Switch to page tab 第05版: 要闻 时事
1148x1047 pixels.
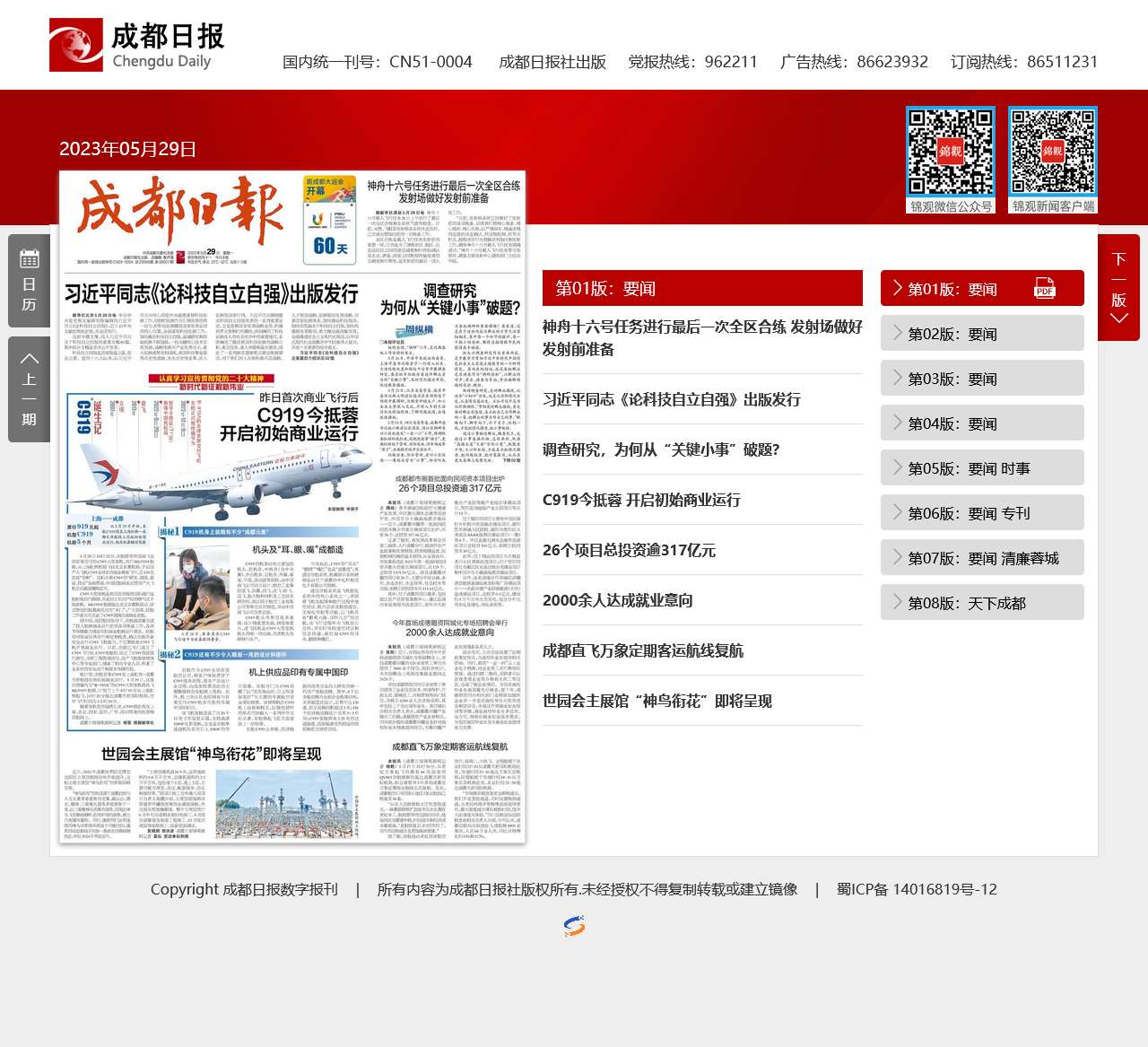pyautogui.click(x=982, y=467)
